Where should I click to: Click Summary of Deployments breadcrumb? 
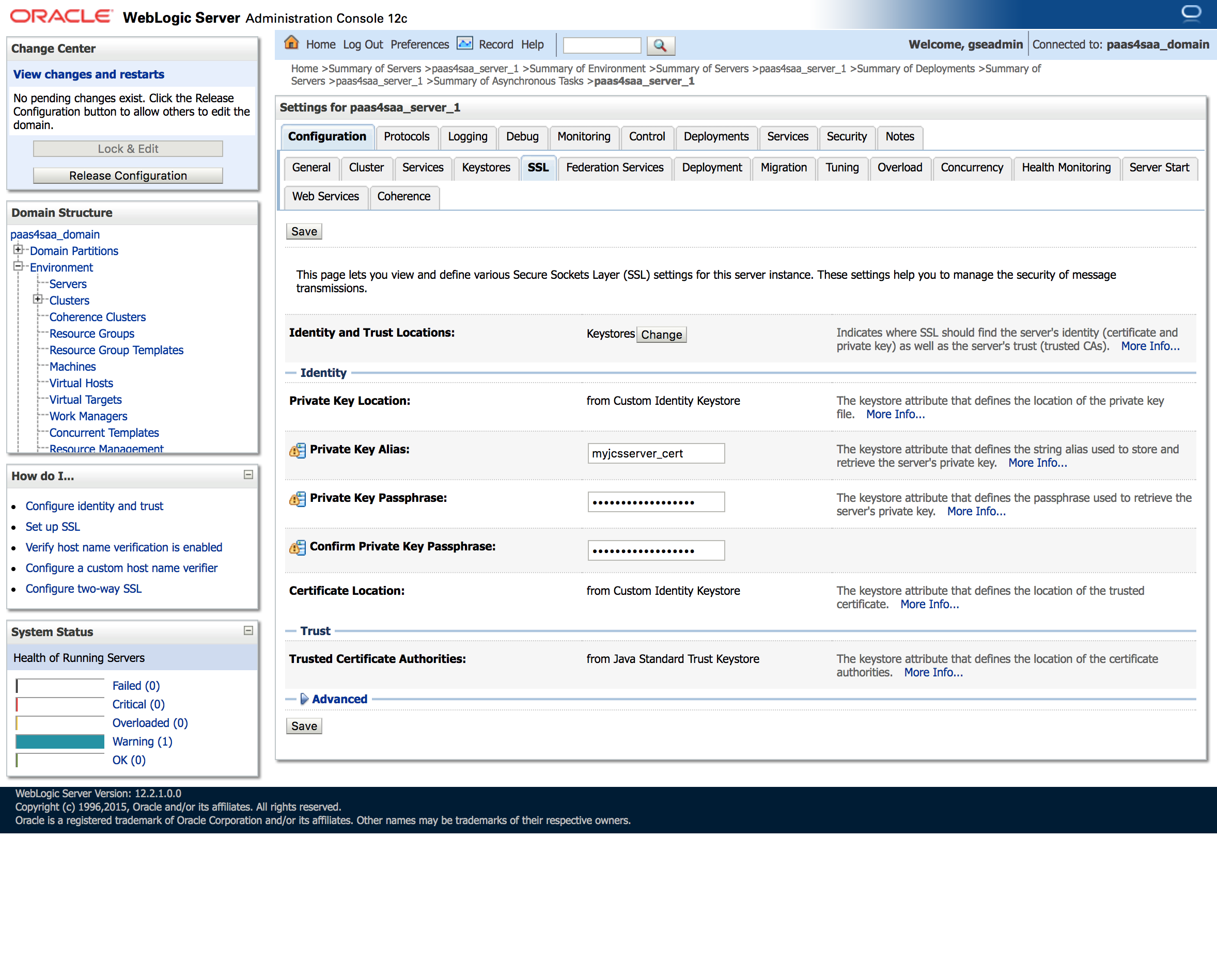coord(915,69)
